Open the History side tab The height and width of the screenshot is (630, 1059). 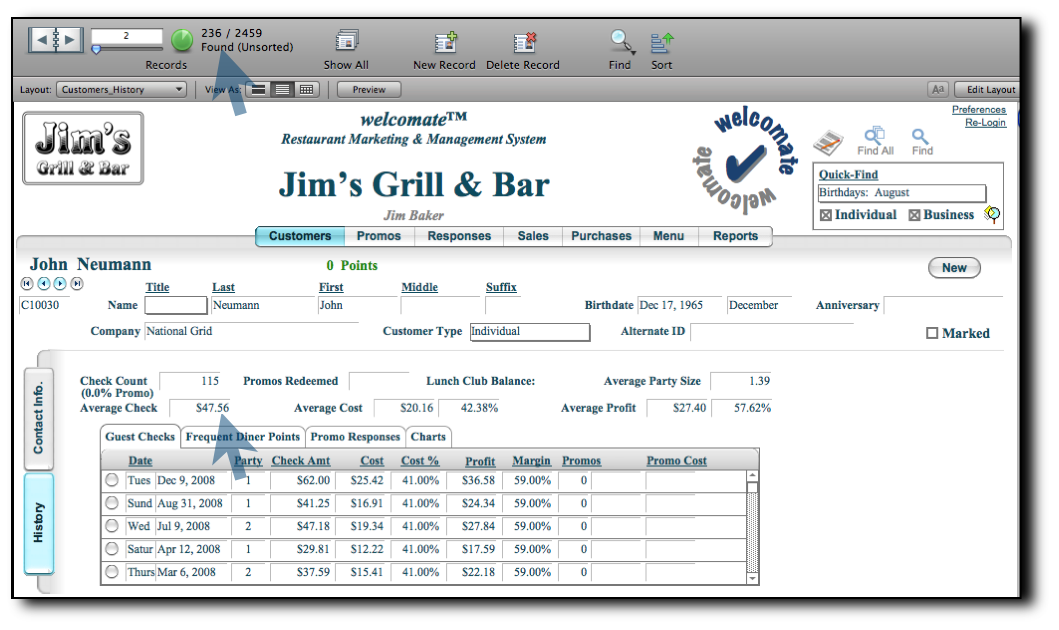38,523
